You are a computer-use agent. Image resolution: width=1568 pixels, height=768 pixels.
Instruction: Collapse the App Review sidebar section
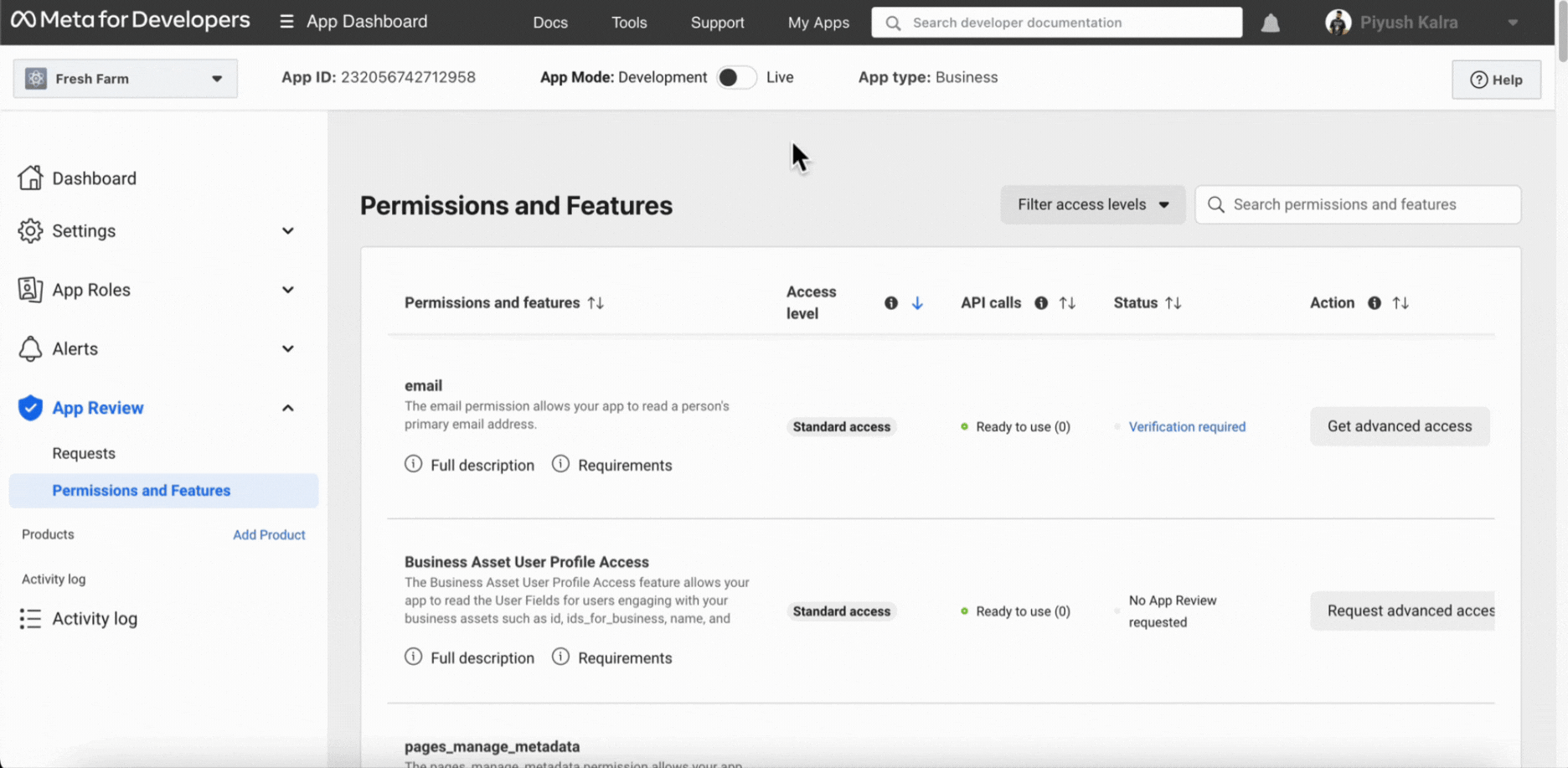[x=287, y=408]
